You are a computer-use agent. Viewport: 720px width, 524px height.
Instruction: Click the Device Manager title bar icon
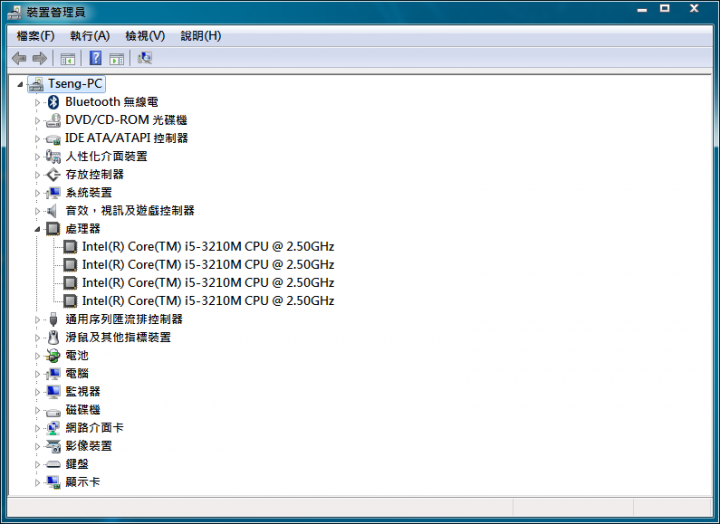point(15,12)
